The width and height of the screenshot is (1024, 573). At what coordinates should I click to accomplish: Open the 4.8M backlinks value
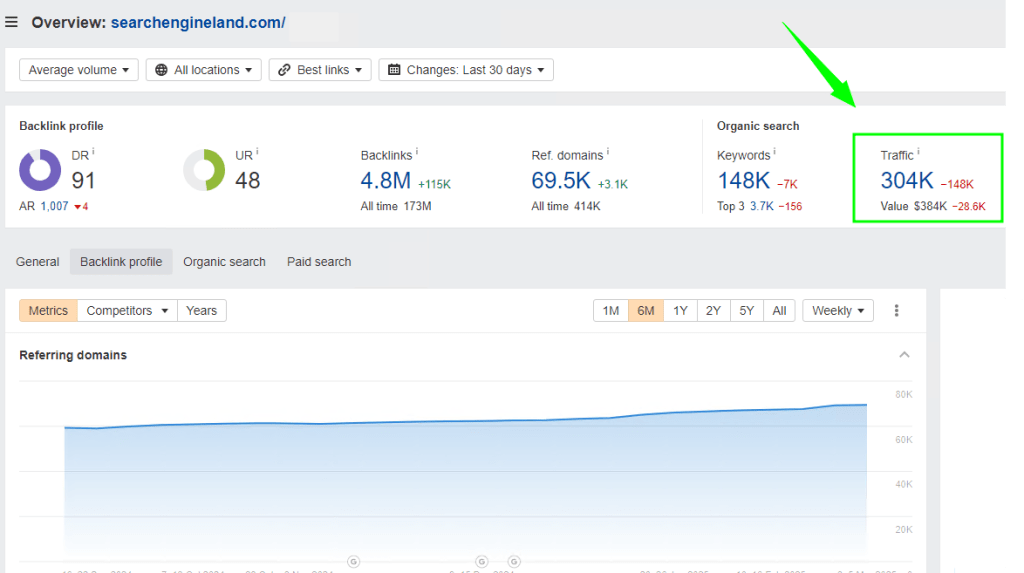385,180
